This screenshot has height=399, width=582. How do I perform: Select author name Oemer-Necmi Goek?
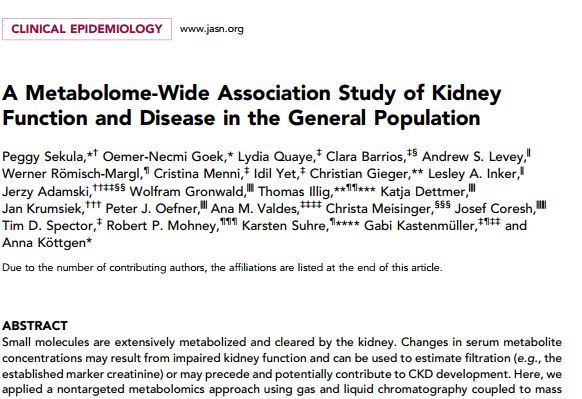tap(164, 157)
